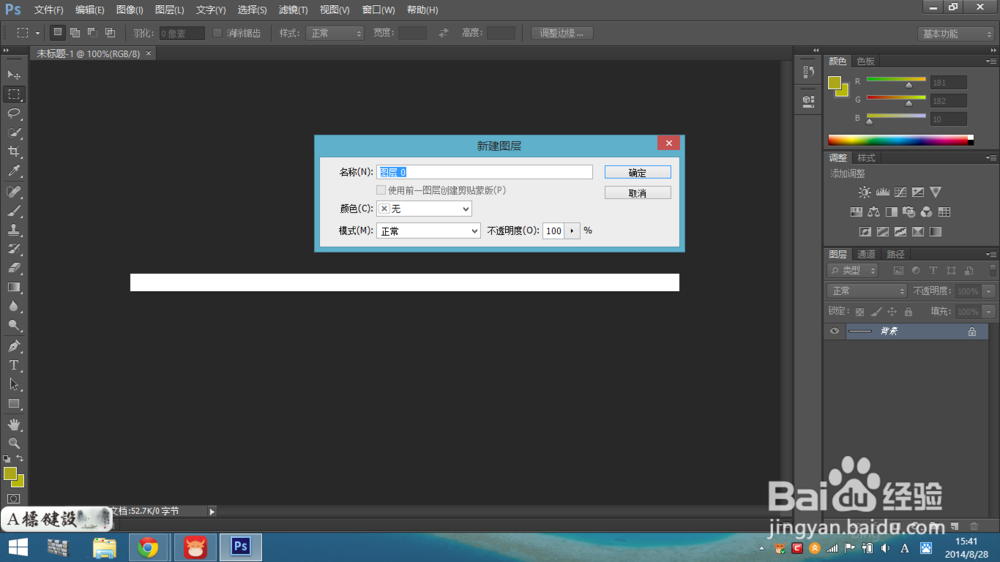Select the Eraser tool

[14, 268]
